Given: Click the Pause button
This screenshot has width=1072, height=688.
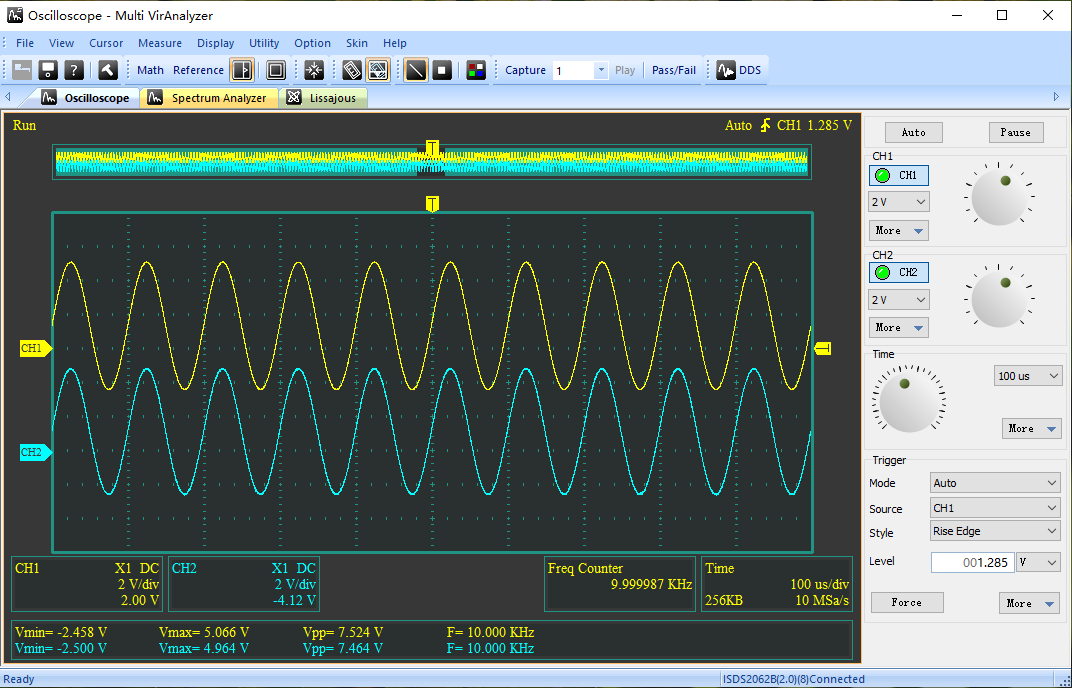Looking at the screenshot, I should [1016, 133].
